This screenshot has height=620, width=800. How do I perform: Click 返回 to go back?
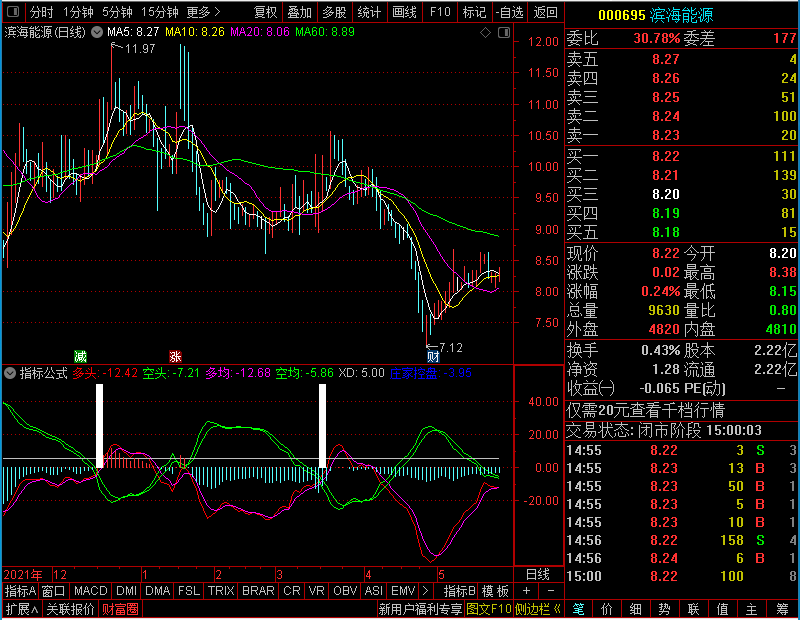pyautogui.click(x=545, y=12)
